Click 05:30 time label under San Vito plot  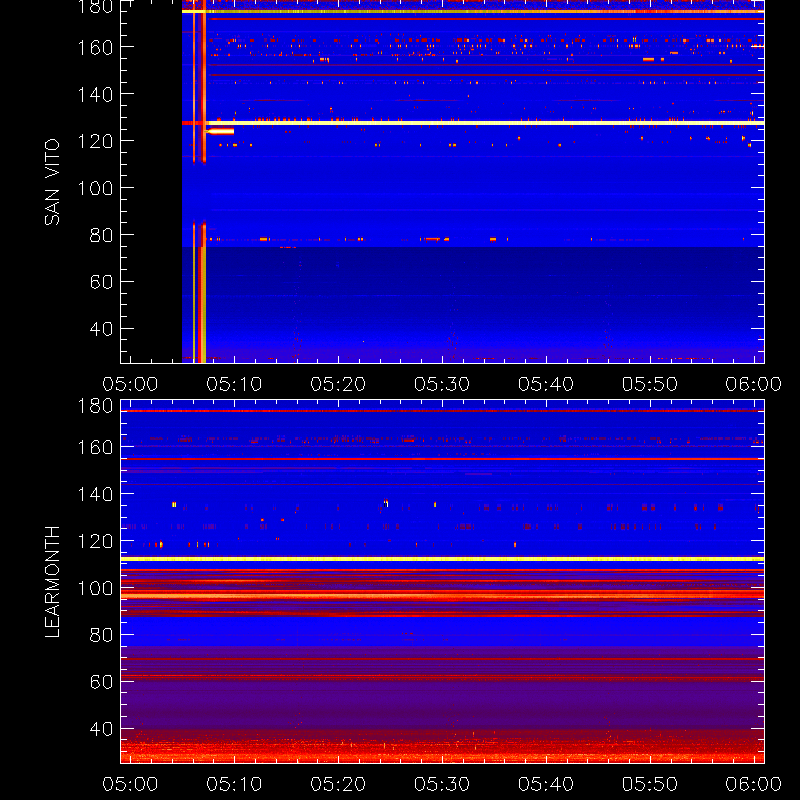pos(442,384)
